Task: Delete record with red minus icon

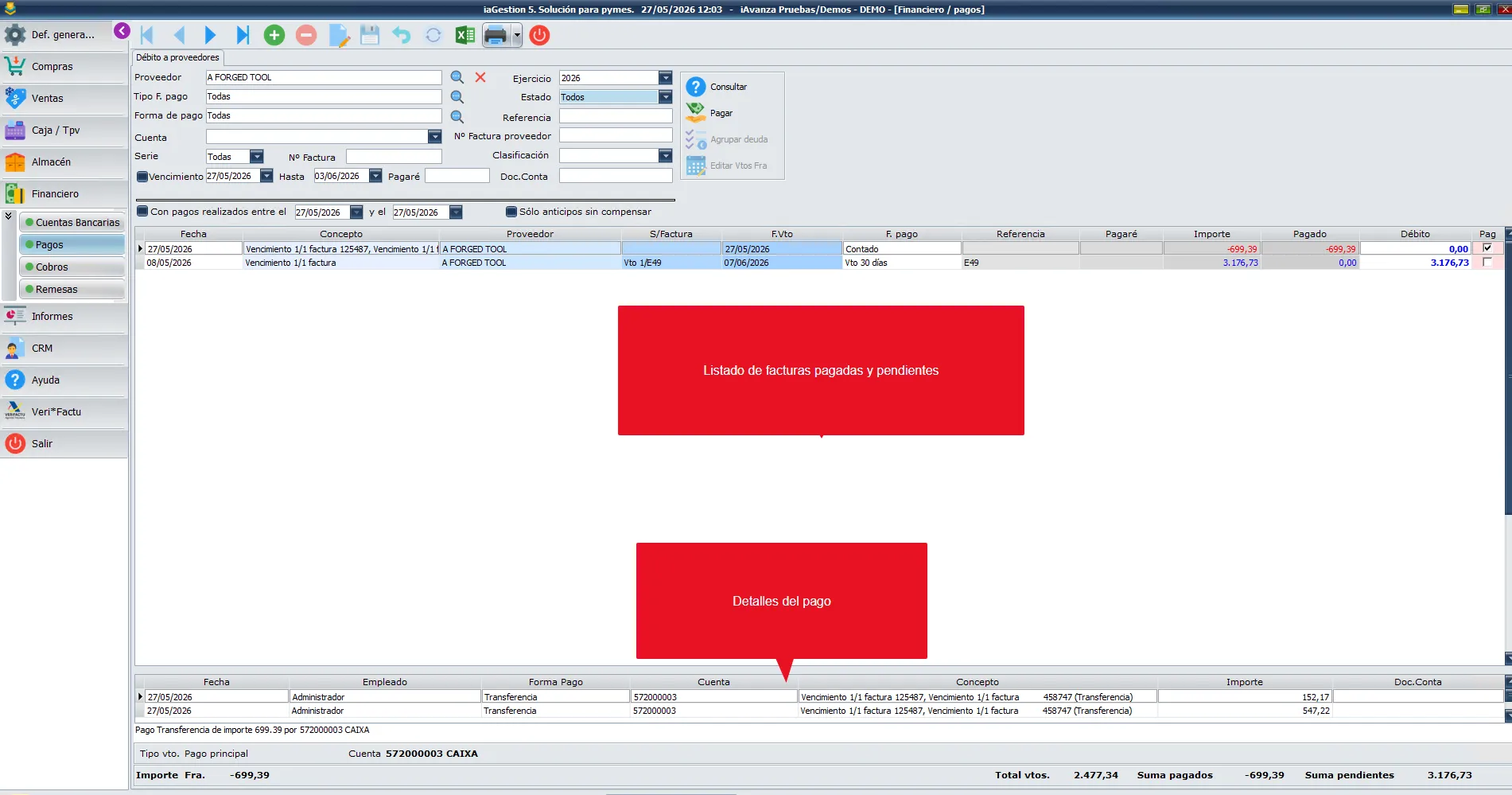Action: pos(306,35)
